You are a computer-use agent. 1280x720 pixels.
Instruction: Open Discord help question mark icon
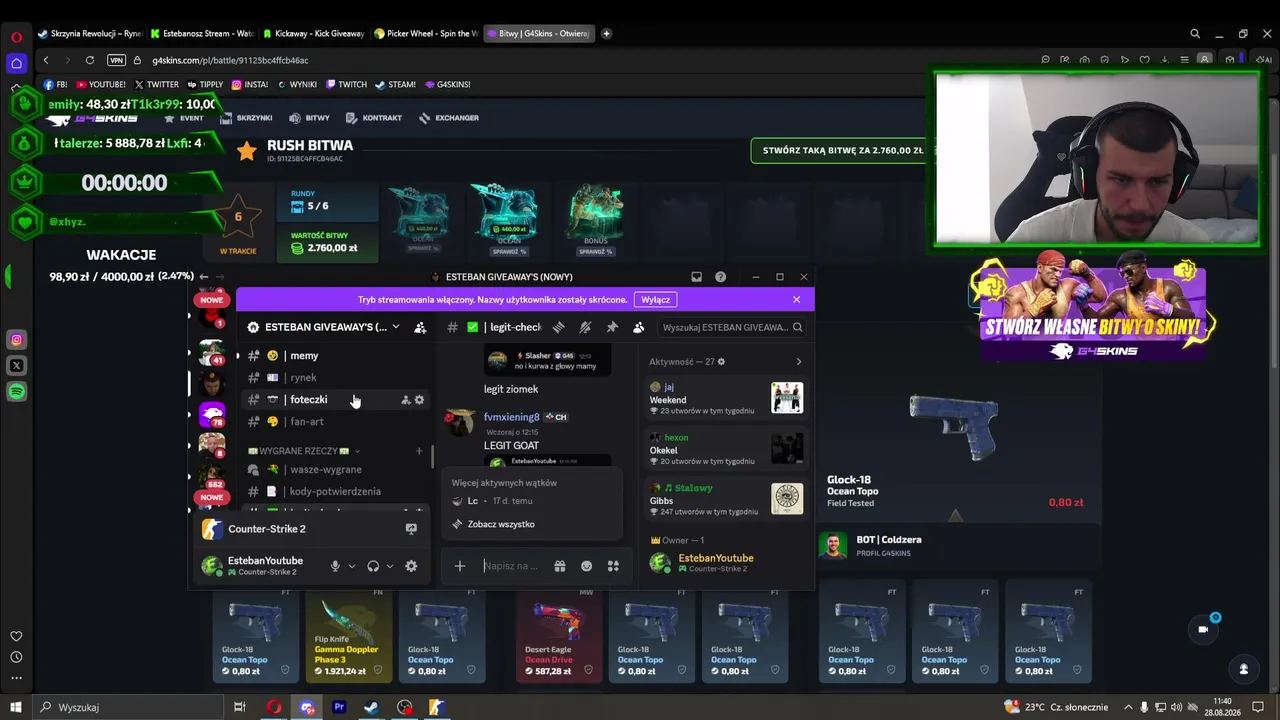click(x=720, y=277)
